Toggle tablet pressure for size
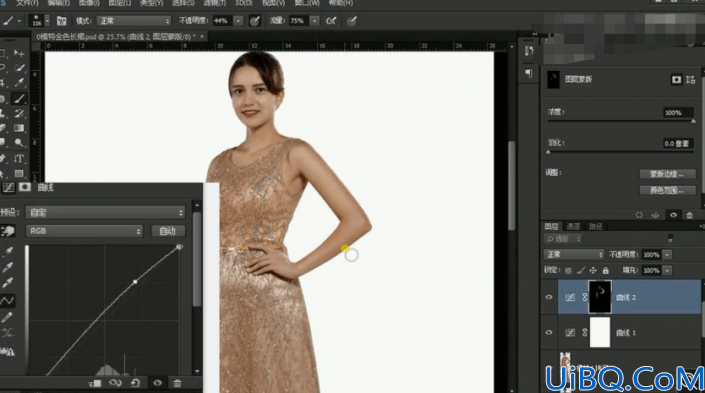Image resolution: width=705 pixels, height=393 pixels. coord(352,21)
